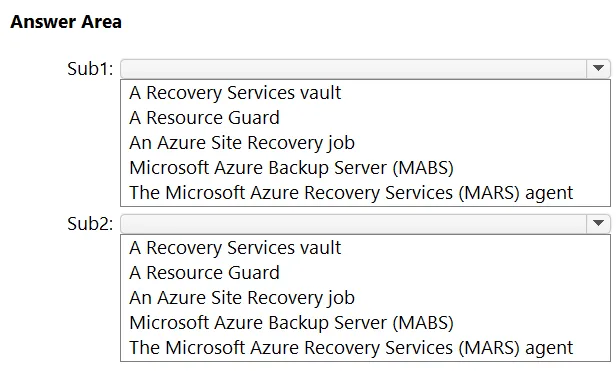The height and width of the screenshot is (371, 616).
Task: Click the Answer Area heading
Action: [x=66, y=22]
